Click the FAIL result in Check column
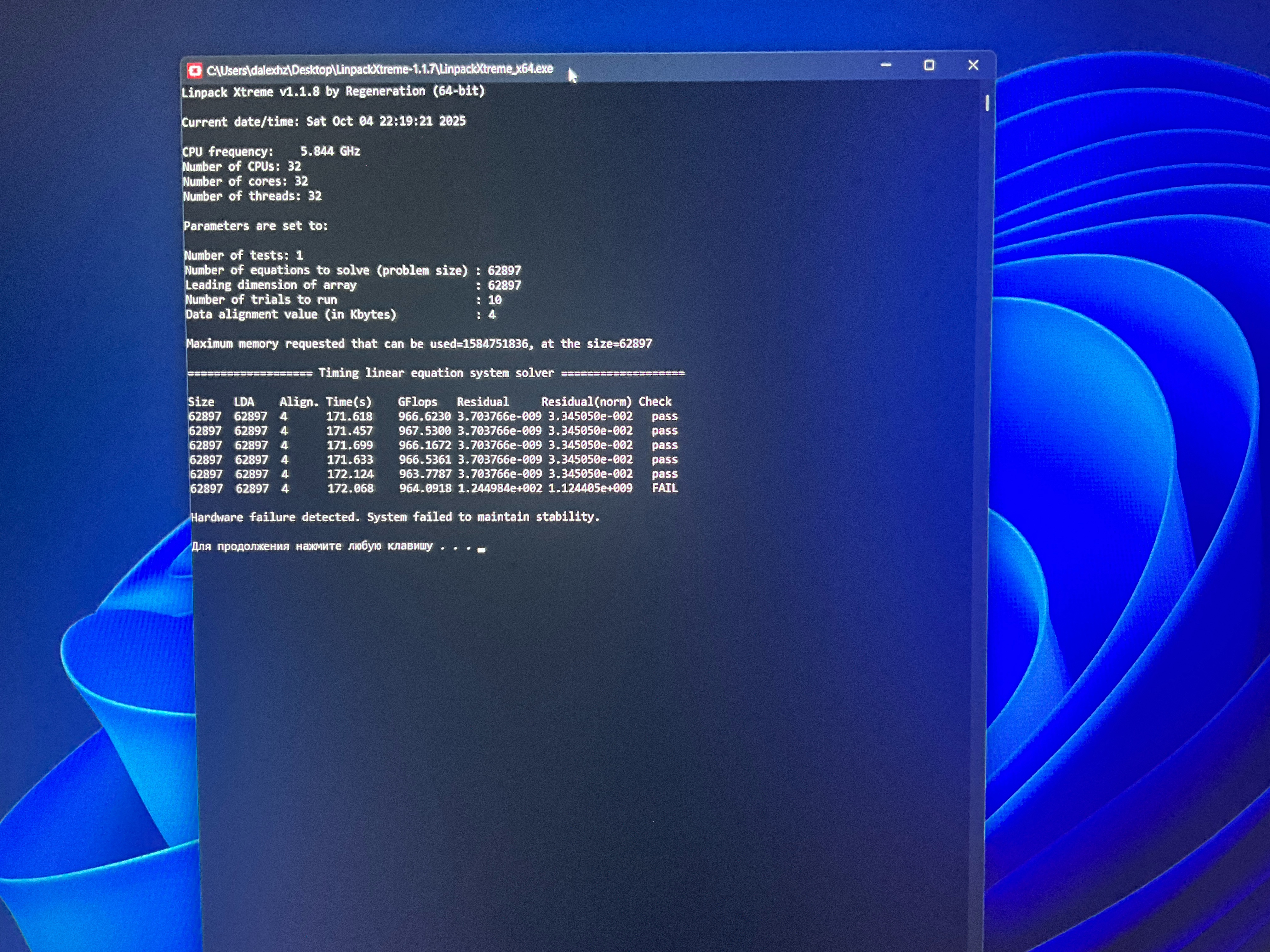The height and width of the screenshot is (952, 1270). coord(664,488)
